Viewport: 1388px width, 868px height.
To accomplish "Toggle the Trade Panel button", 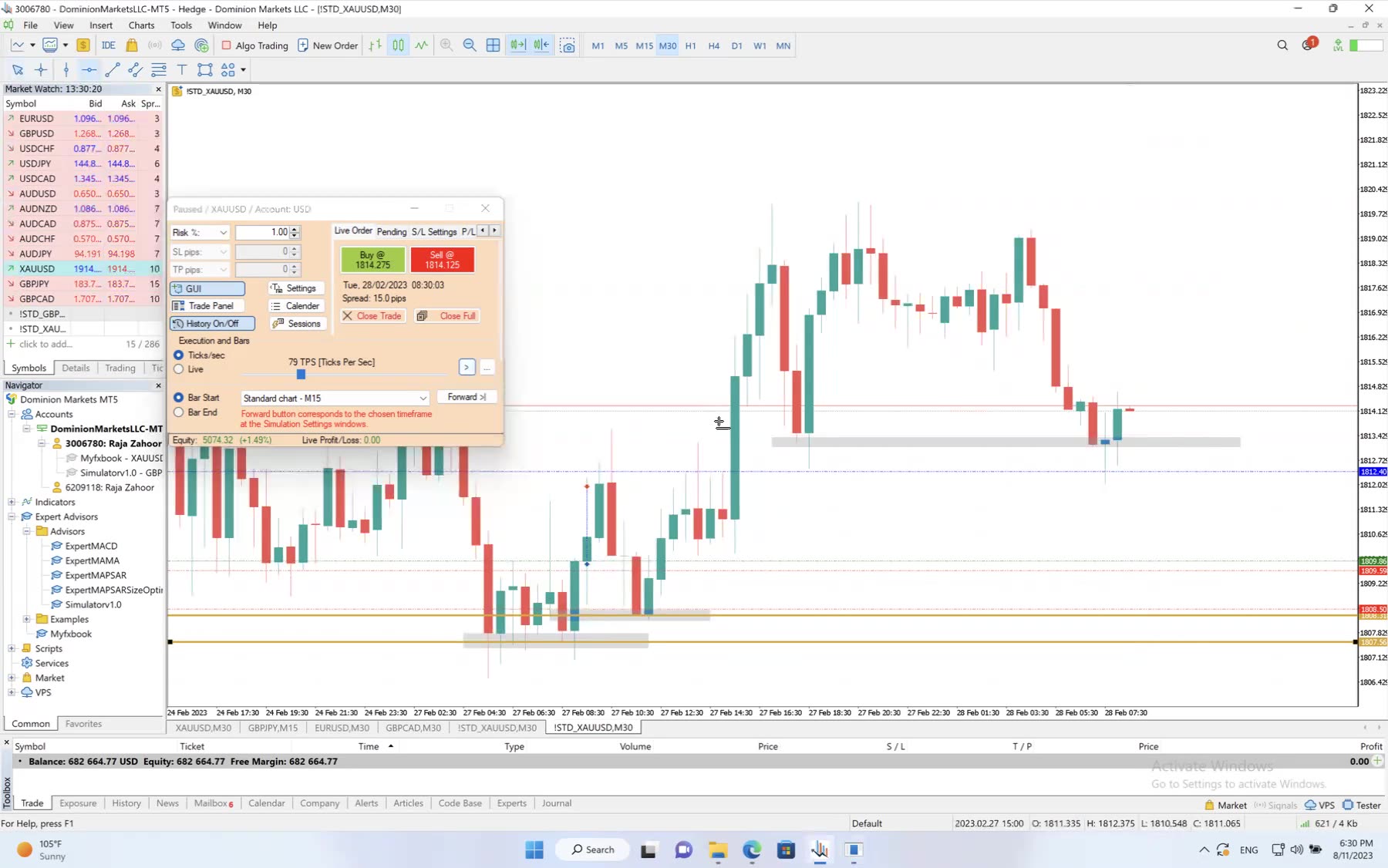I will tap(207, 306).
